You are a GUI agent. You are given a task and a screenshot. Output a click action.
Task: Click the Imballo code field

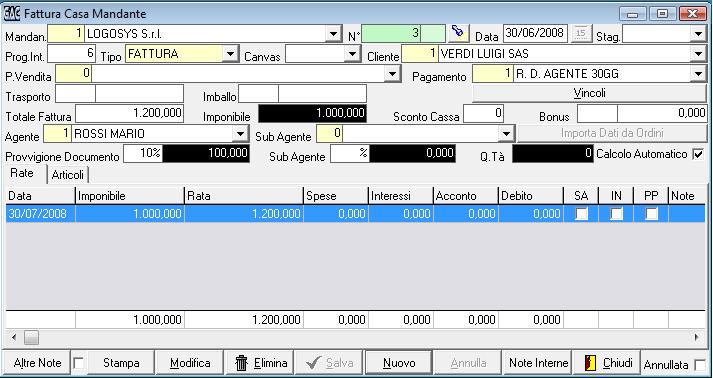coord(258,94)
